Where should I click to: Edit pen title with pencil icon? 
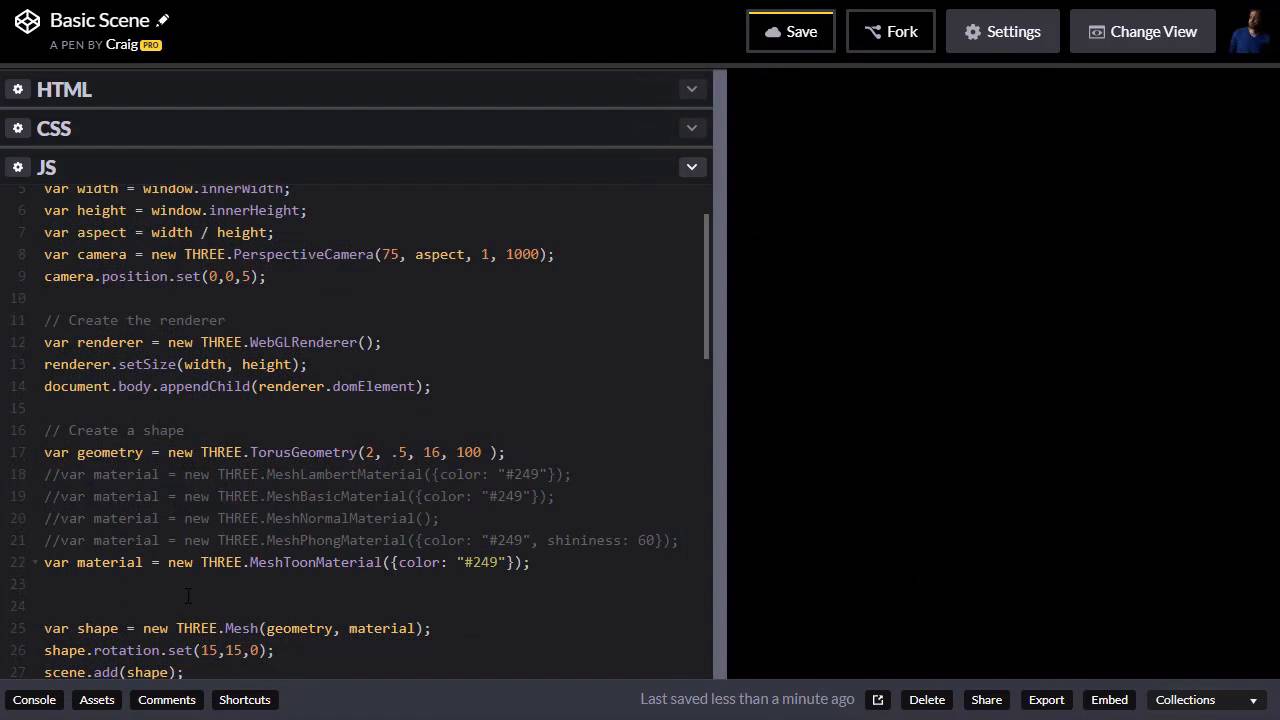pyautogui.click(x=163, y=20)
